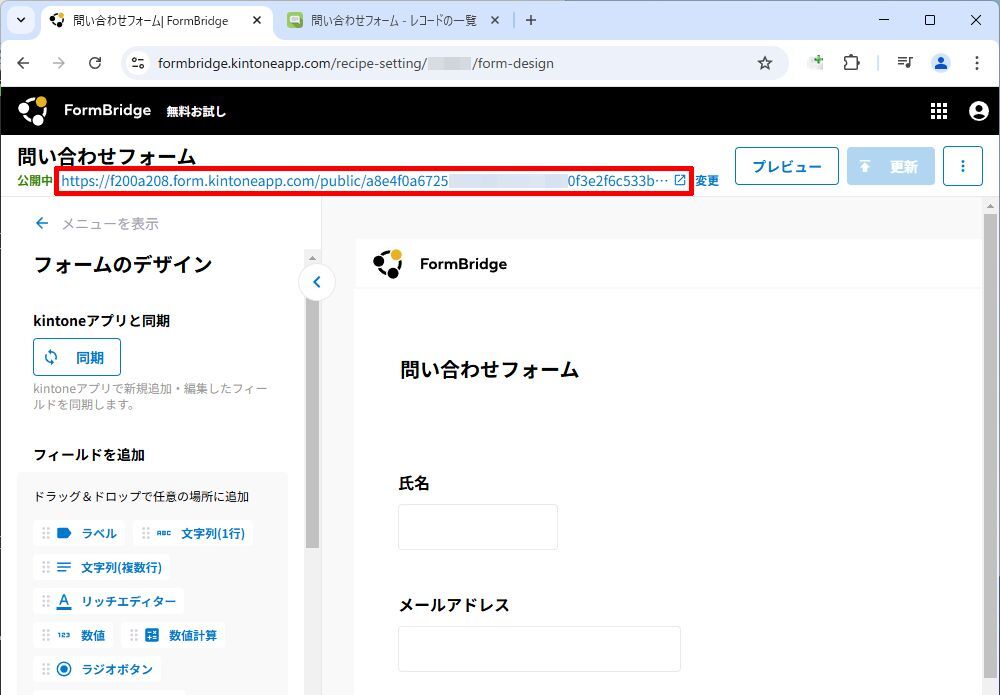The image size is (1000, 695).
Task: Go forward in browser history
Action: tap(59, 62)
